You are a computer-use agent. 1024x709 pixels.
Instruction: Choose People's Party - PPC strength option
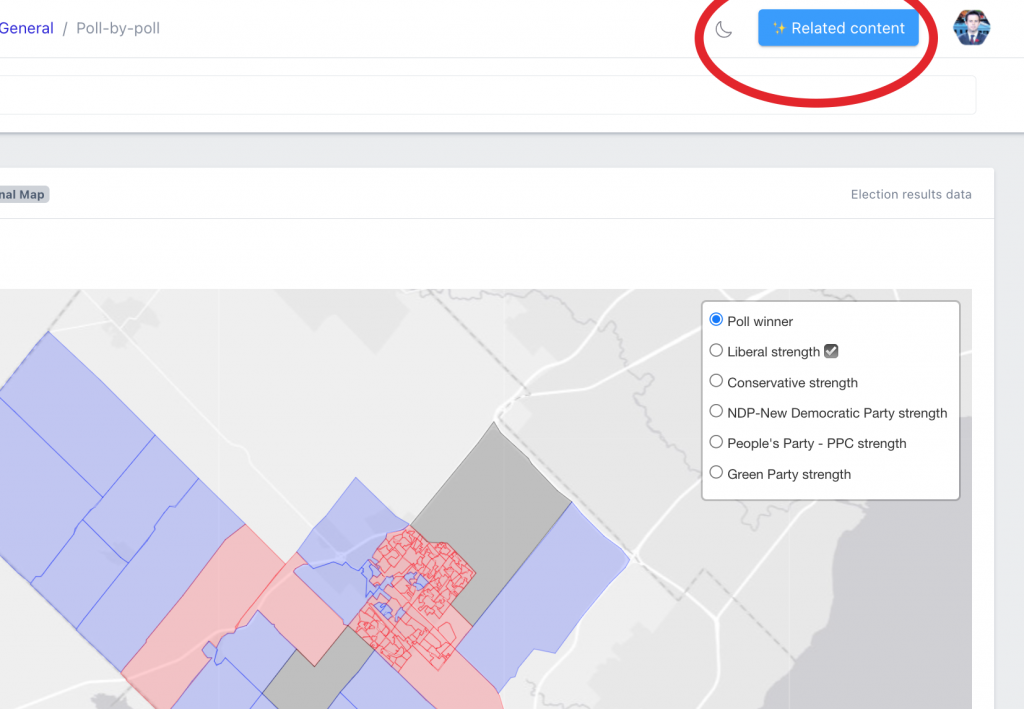[716, 442]
